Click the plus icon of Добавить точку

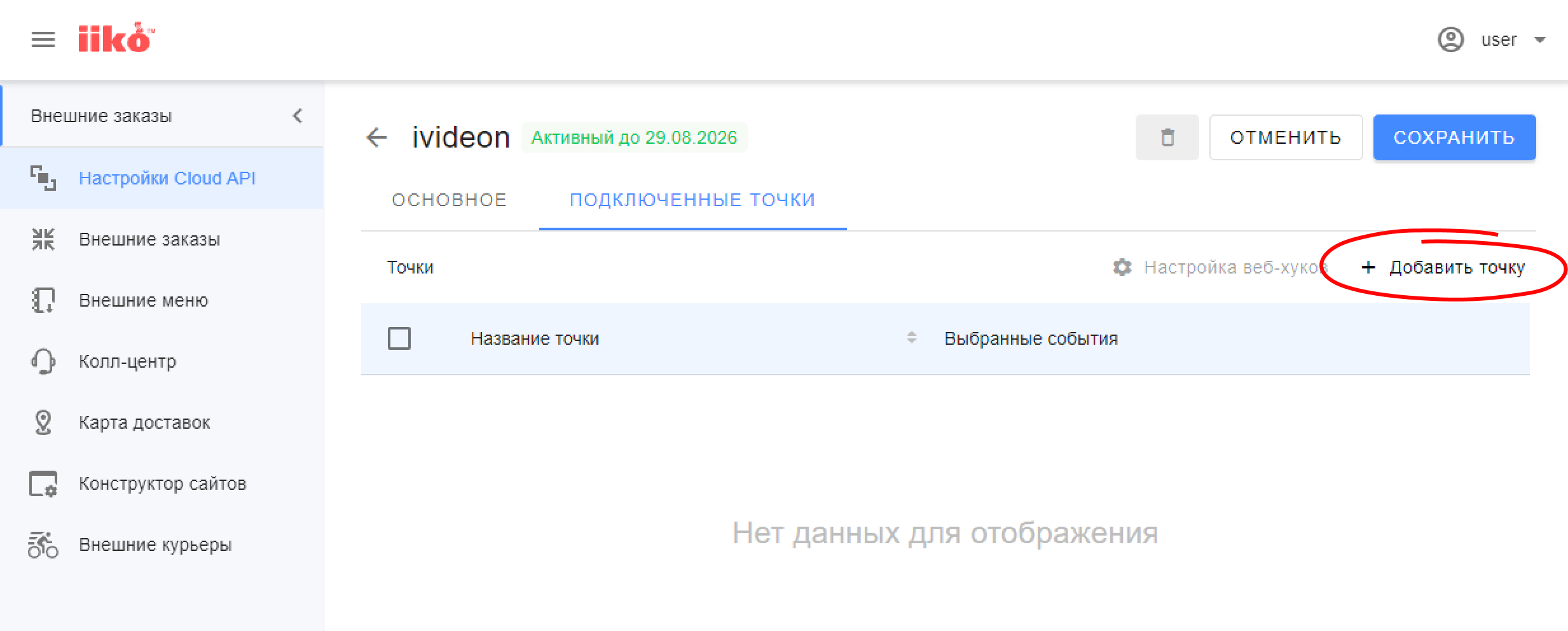click(1368, 267)
